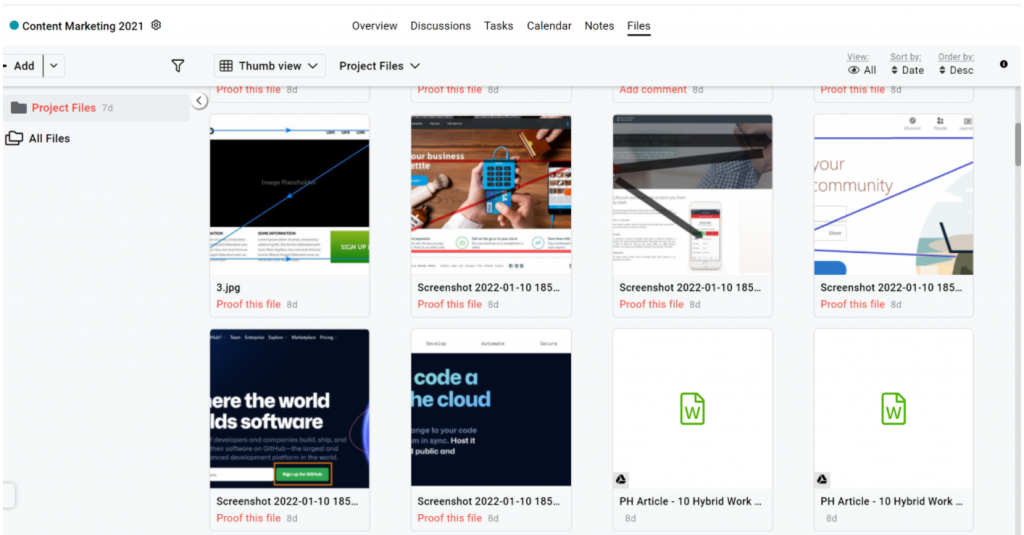
Task: Click the Project Files folder icon
Action: [x=18, y=108]
